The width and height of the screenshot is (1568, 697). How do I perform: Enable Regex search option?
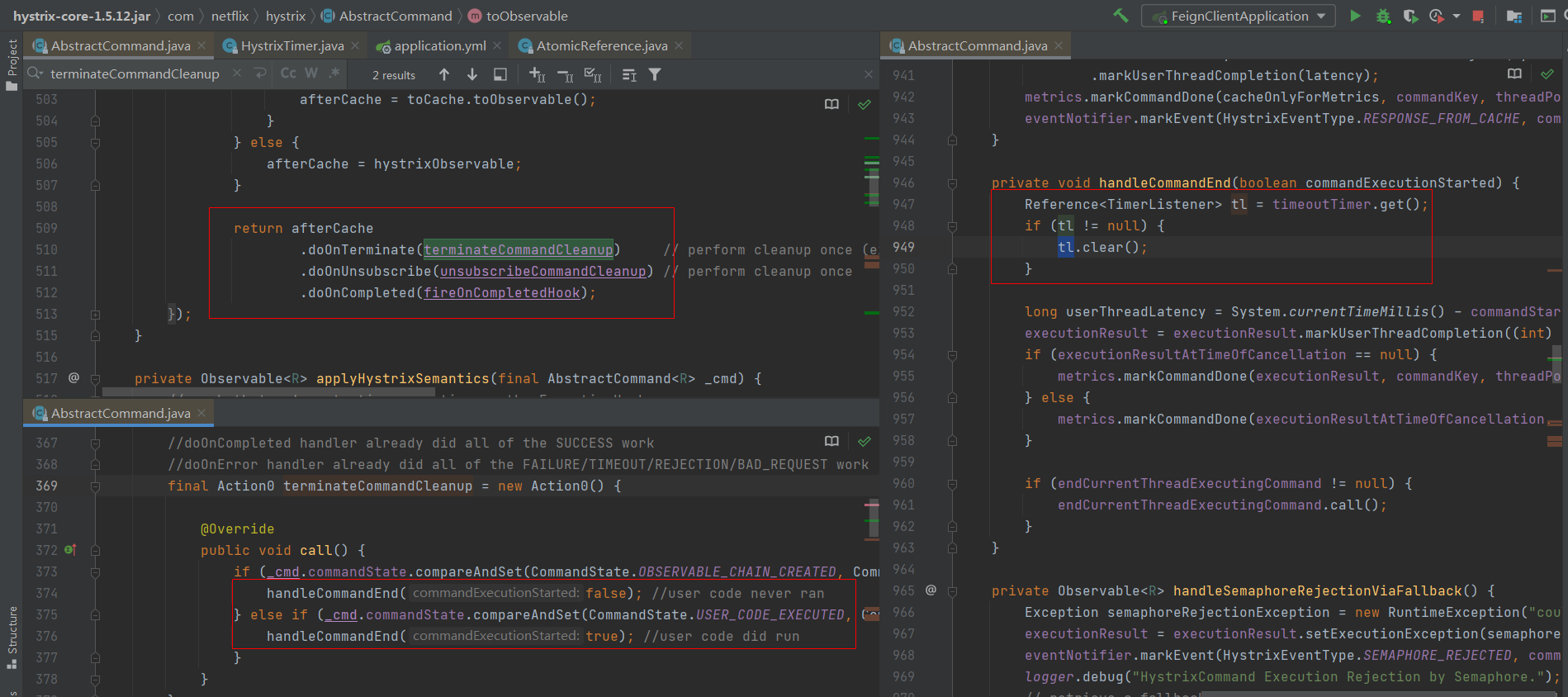point(334,73)
